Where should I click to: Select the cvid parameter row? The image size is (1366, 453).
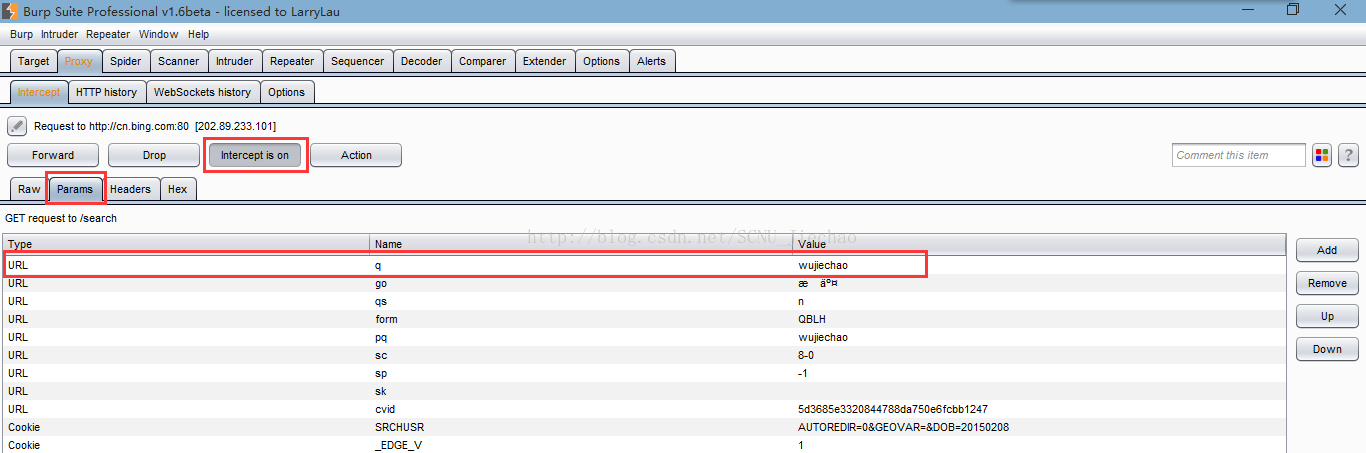pos(644,409)
